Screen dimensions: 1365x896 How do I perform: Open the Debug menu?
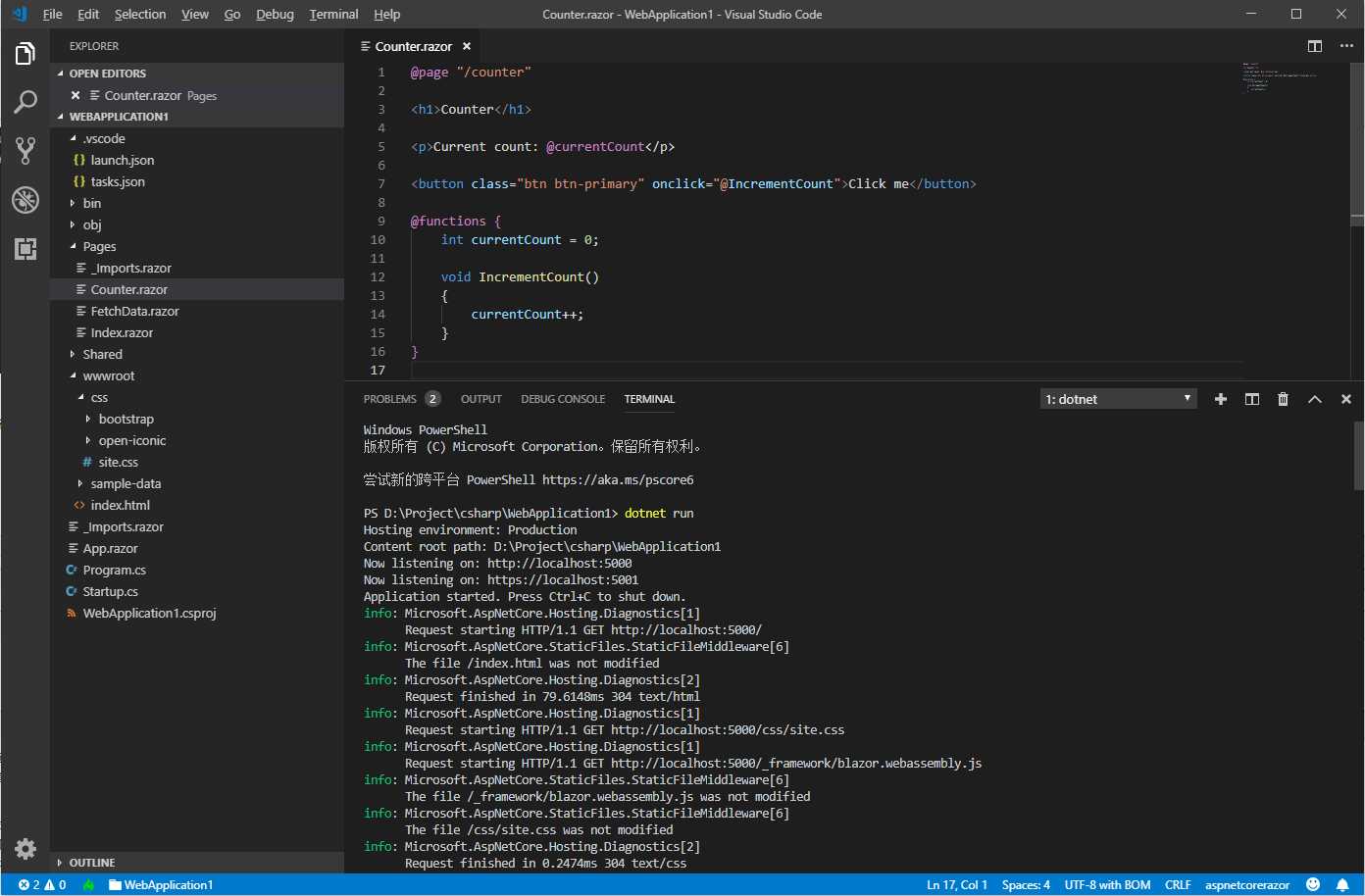pos(275,14)
